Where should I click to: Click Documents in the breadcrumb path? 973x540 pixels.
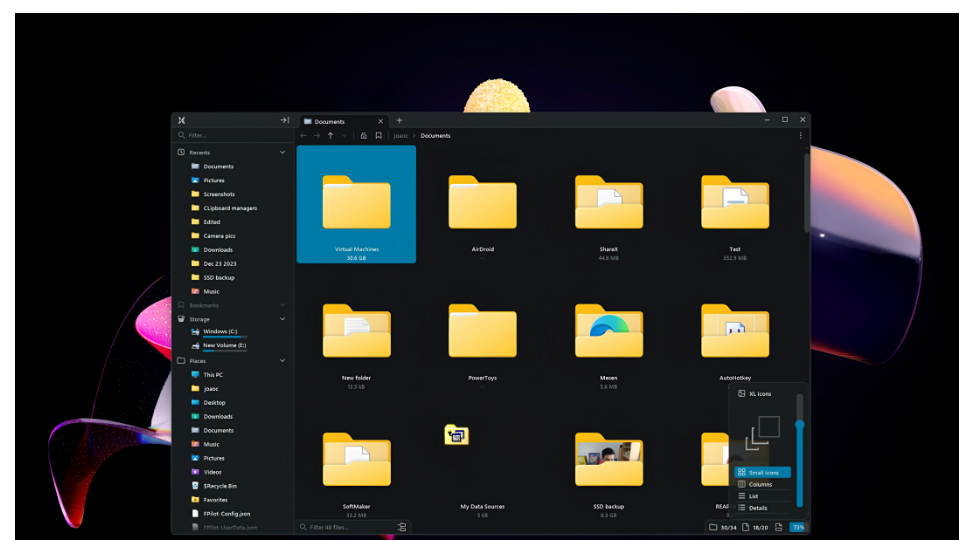(436, 135)
